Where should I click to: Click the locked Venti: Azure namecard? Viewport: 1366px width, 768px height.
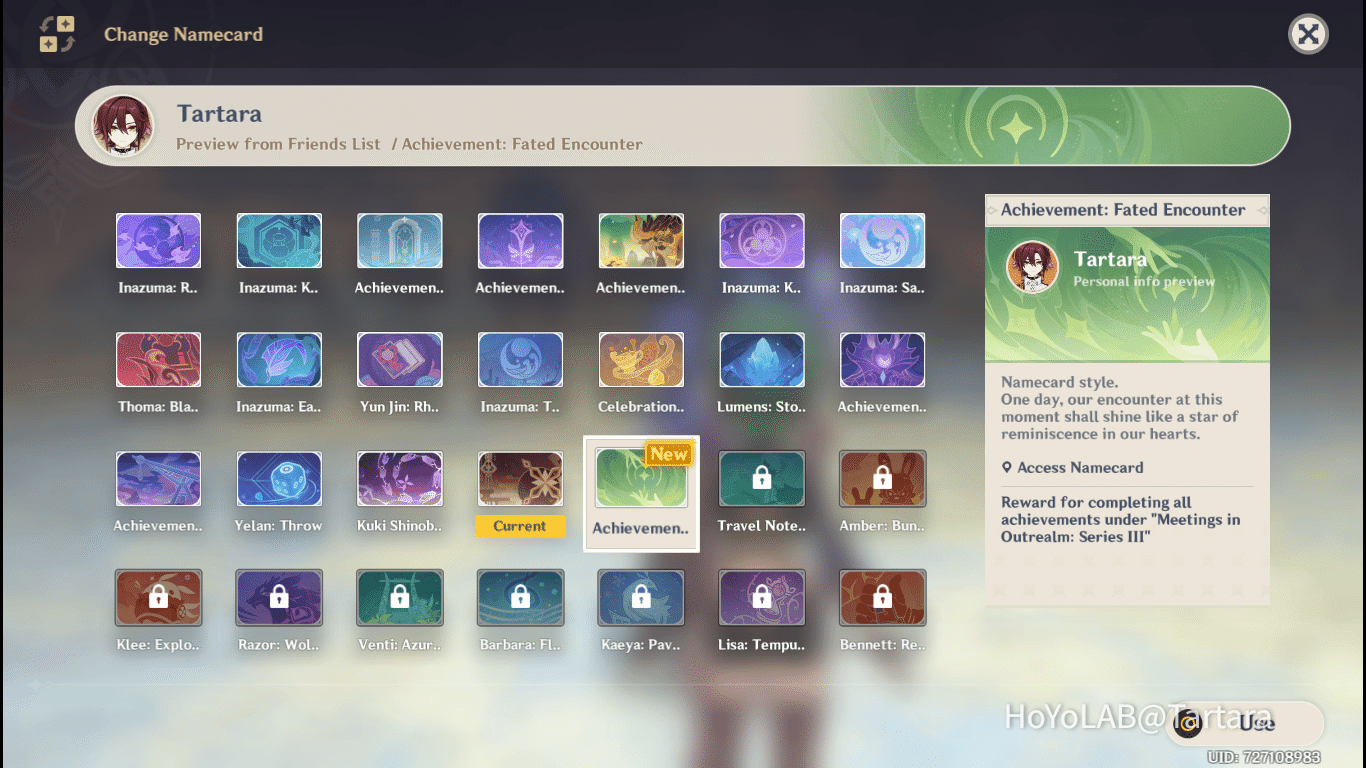[400, 598]
